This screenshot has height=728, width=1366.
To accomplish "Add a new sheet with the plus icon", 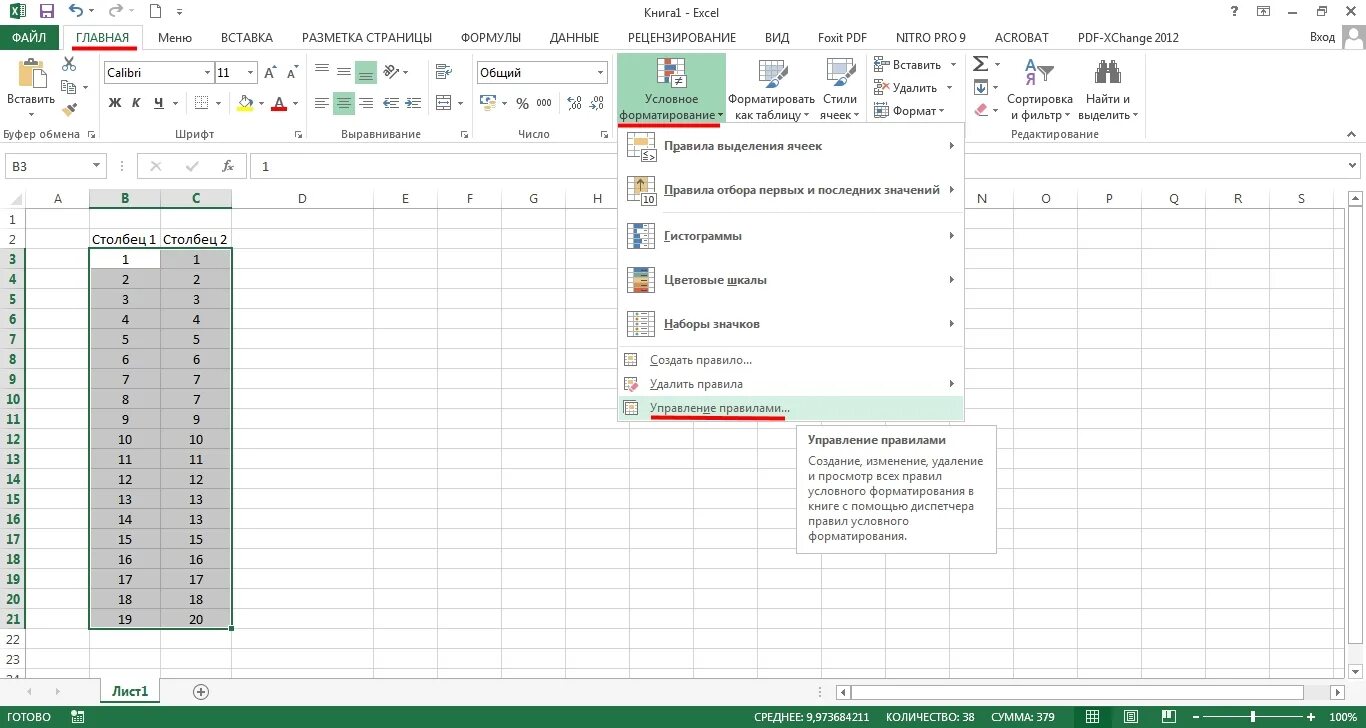I will coord(201,691).
